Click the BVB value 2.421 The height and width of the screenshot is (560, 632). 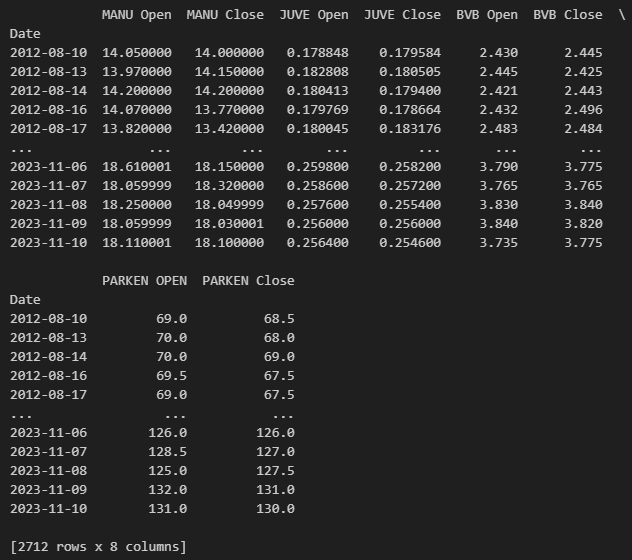499,91
